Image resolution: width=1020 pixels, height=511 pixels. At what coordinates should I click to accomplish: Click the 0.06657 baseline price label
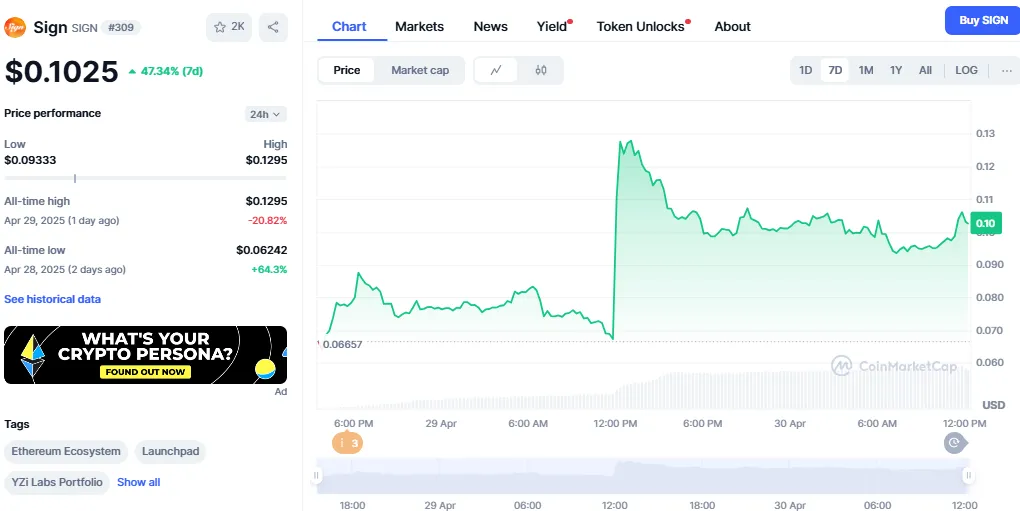coord(342,345)
